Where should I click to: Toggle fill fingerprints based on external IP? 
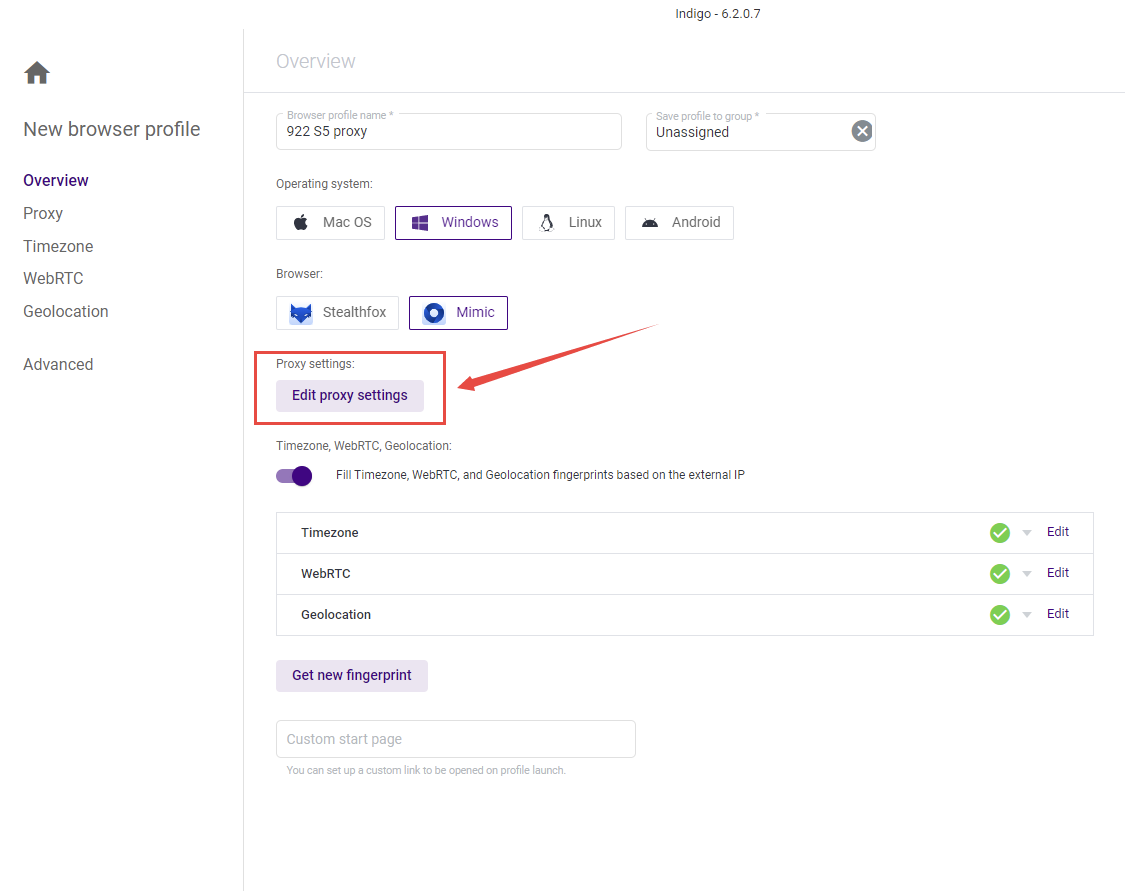pyautogui.click(x=294, y=476)
